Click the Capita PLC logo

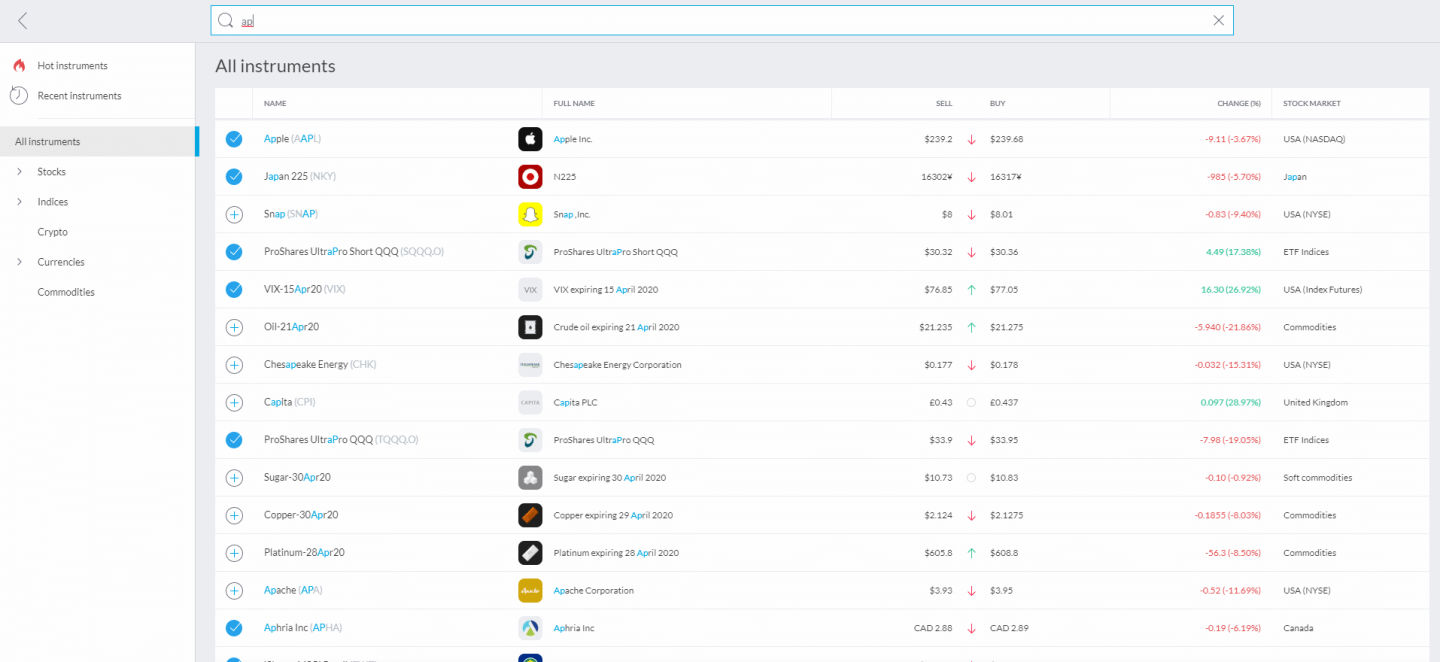click(530, 402)
